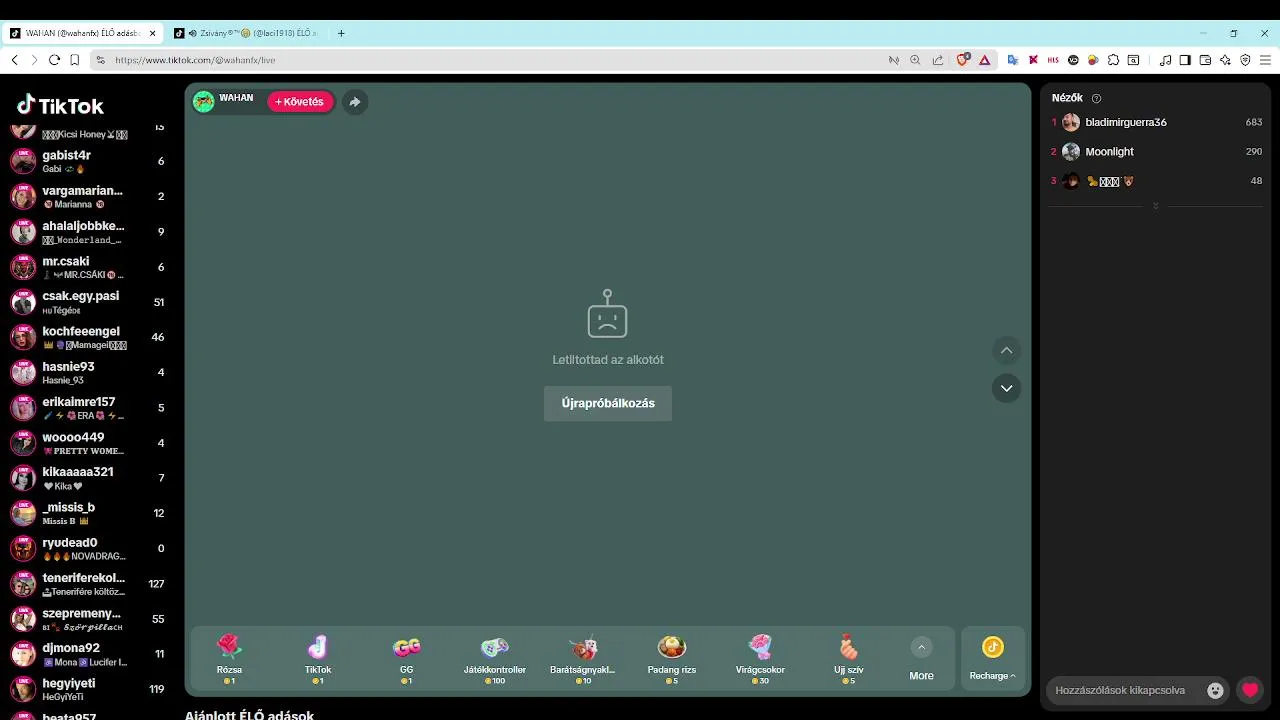This screenshot has height=720, width=1280.
Task: Open mr.csaki live in sidebar
Action: 88,267
